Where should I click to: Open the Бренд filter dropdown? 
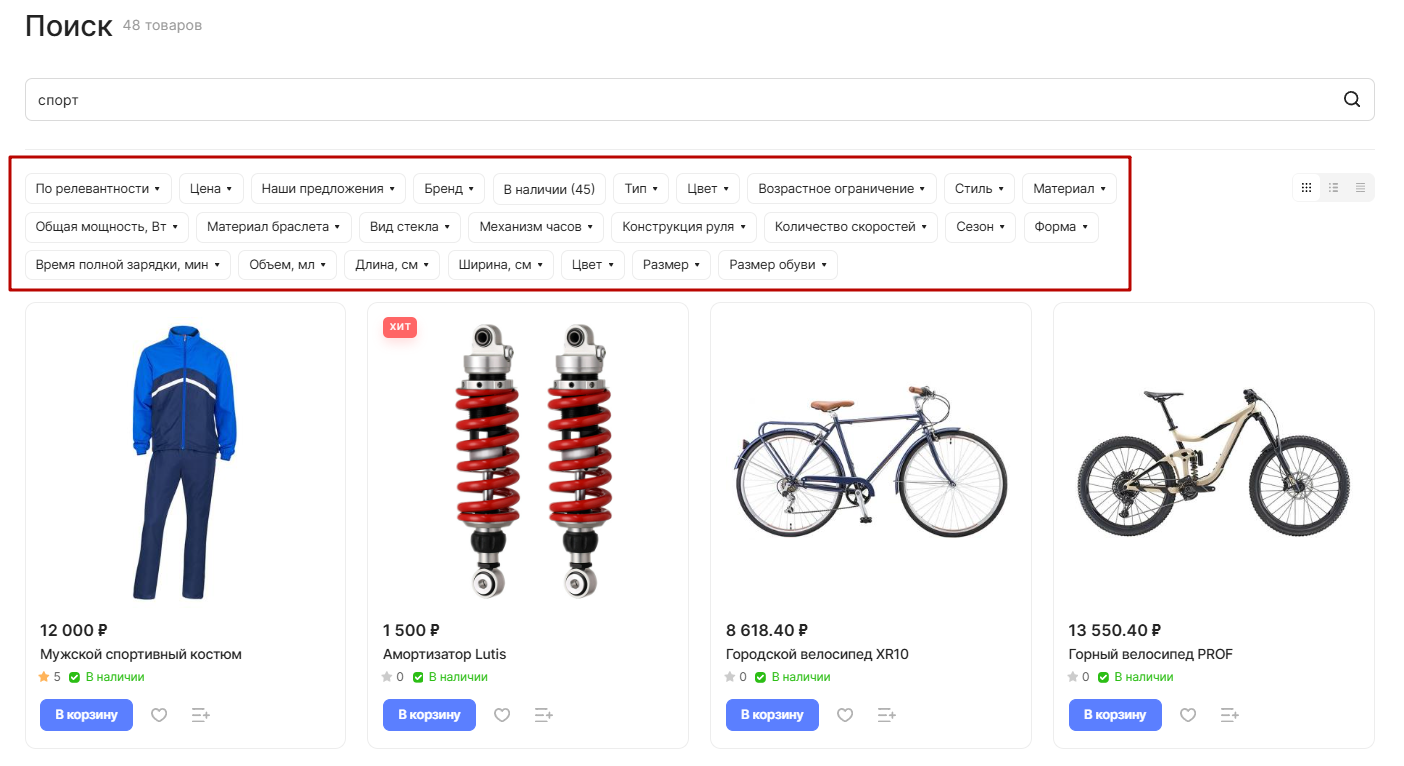pyautogui.click(x=449, y=189)
